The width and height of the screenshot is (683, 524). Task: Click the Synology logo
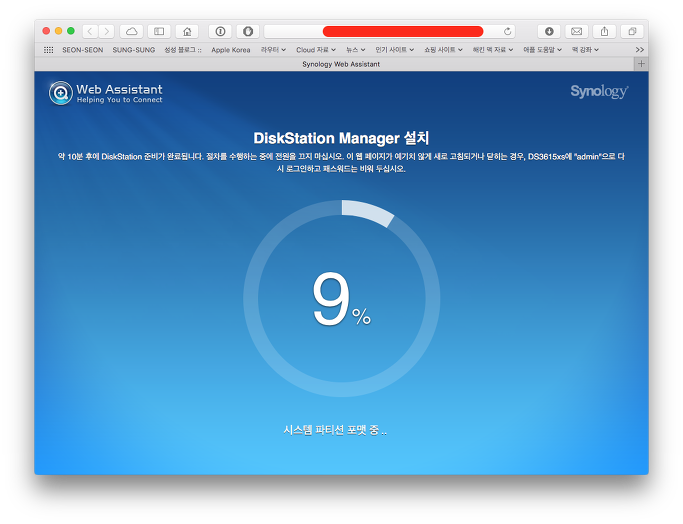(599, 91)
